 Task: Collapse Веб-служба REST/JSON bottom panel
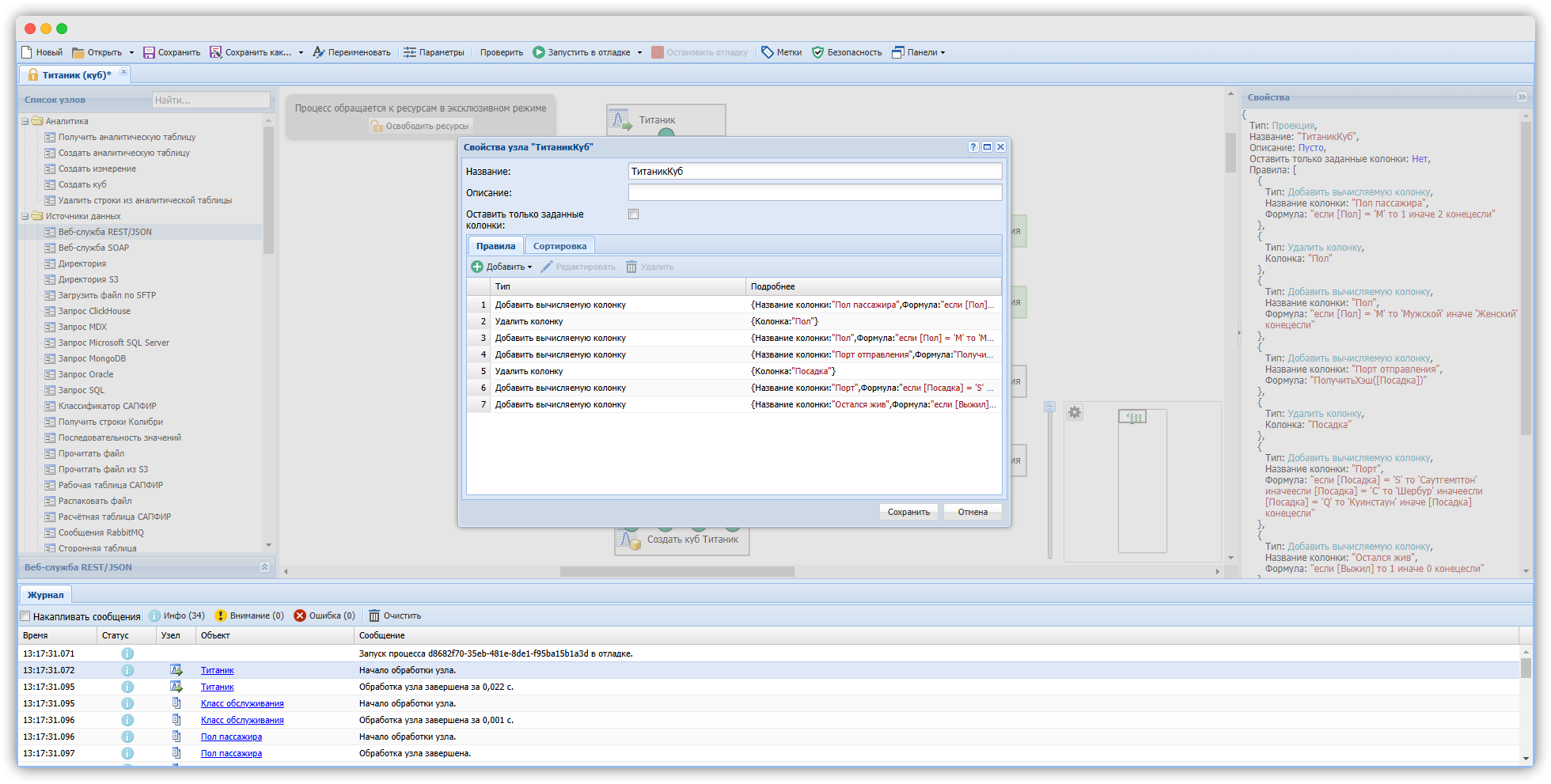click(x=264, y=567)
